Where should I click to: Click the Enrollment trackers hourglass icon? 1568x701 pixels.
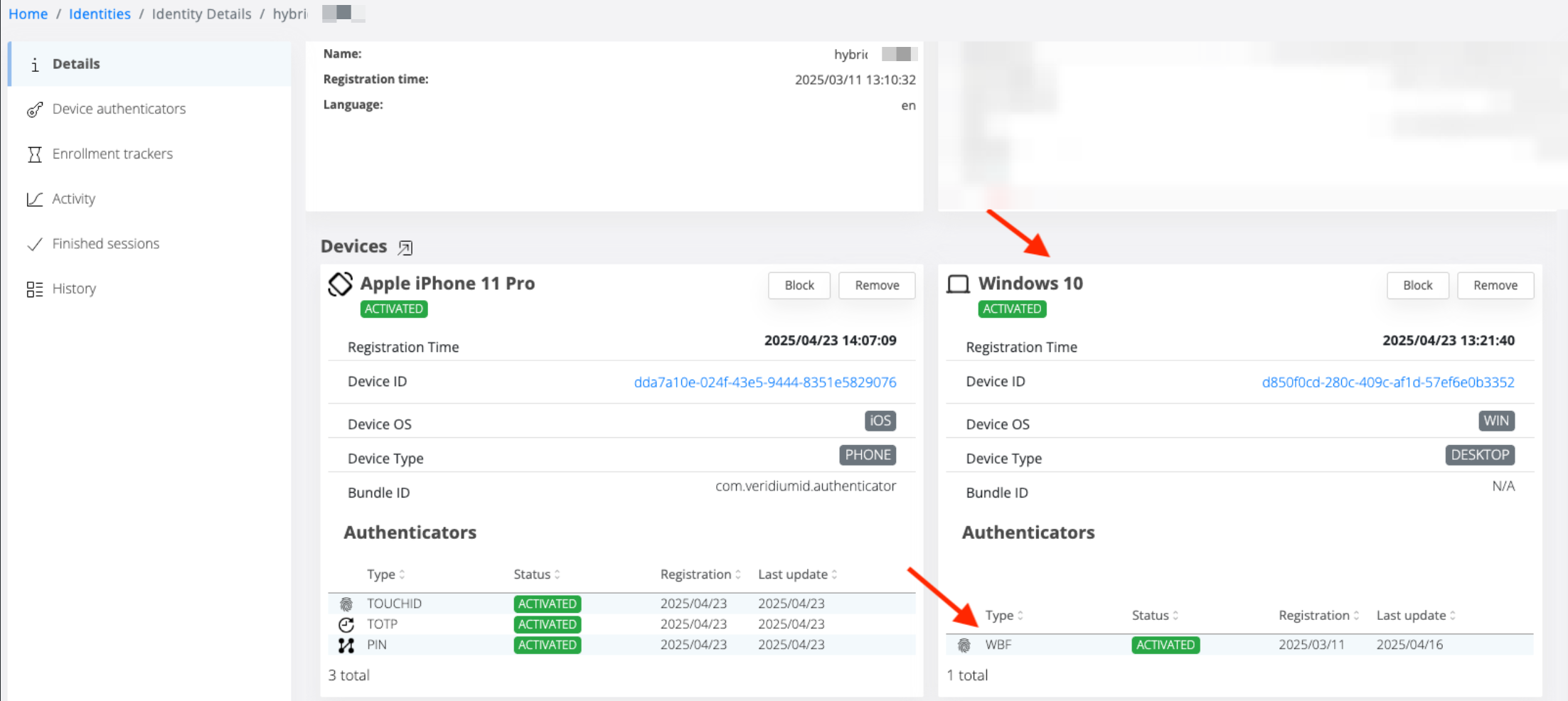pyautogui.click(x=34, y=154)
